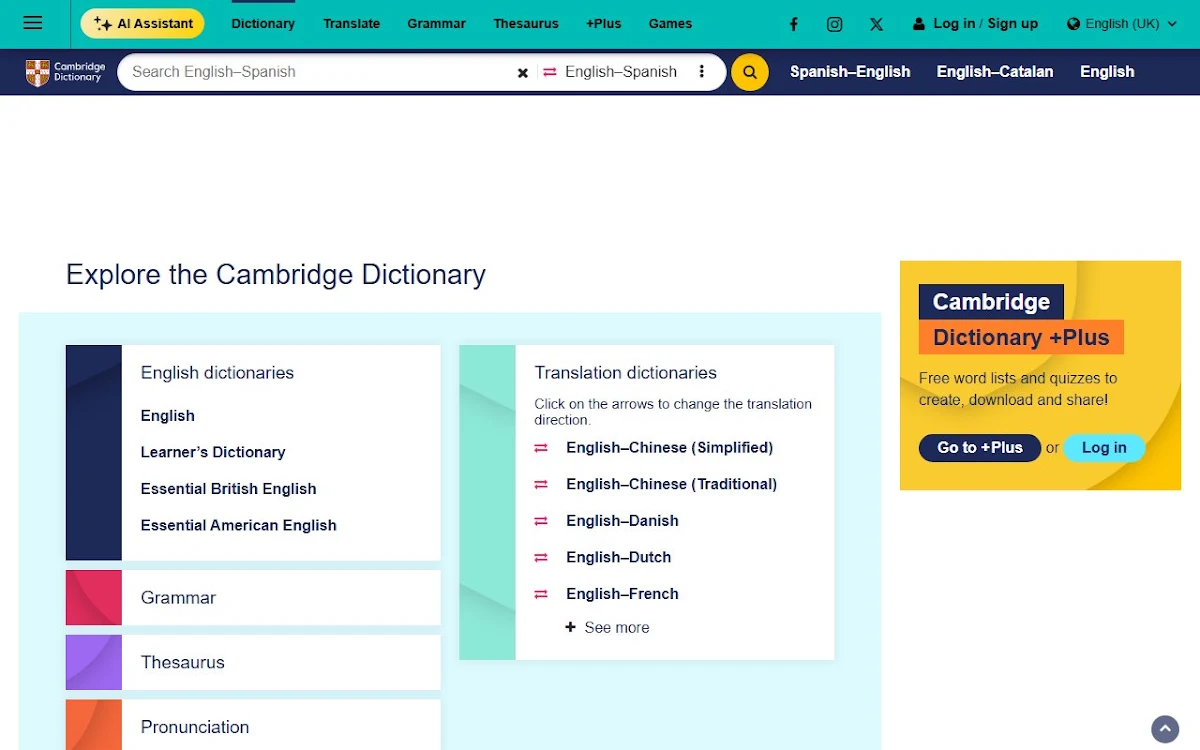The height and width of the screenshot is (750, 1200).
Task: Toggle direction arrows for English–Chinese (Simplified)
Action: 541,448
